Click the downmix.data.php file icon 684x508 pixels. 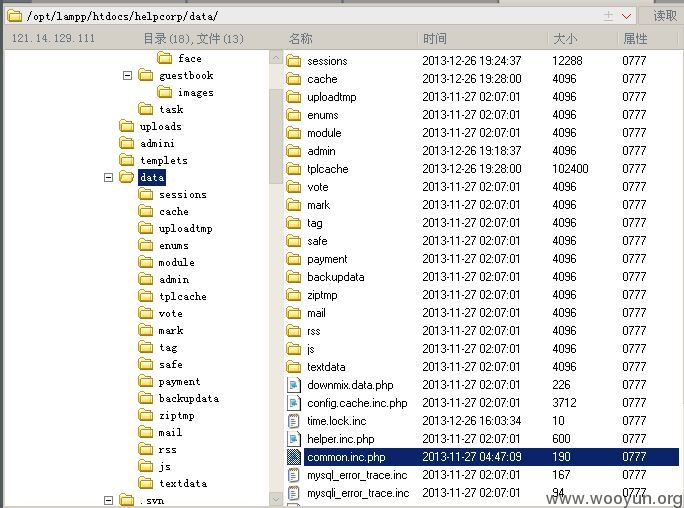coord(294,385)
